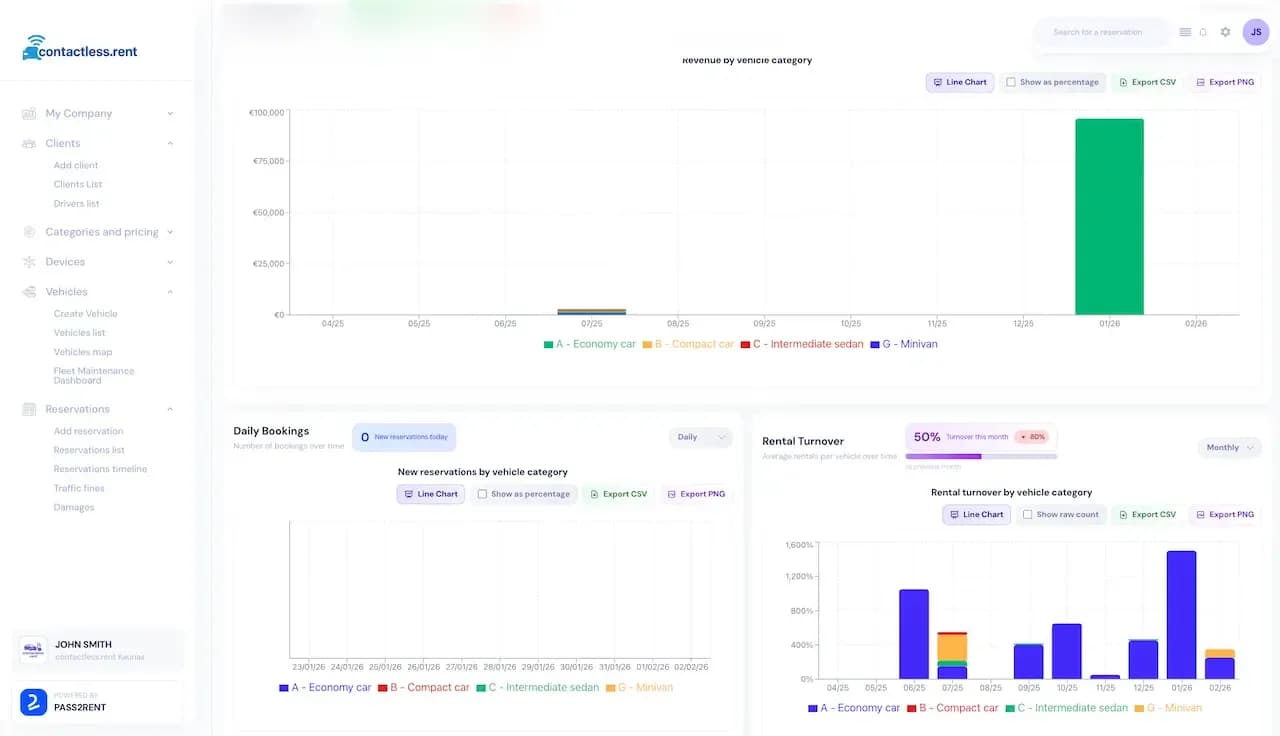Screen dimensions: 1280x736
Task: Open the Daily dropdown on Daily Bookings
Action: (x=700, y=437)
